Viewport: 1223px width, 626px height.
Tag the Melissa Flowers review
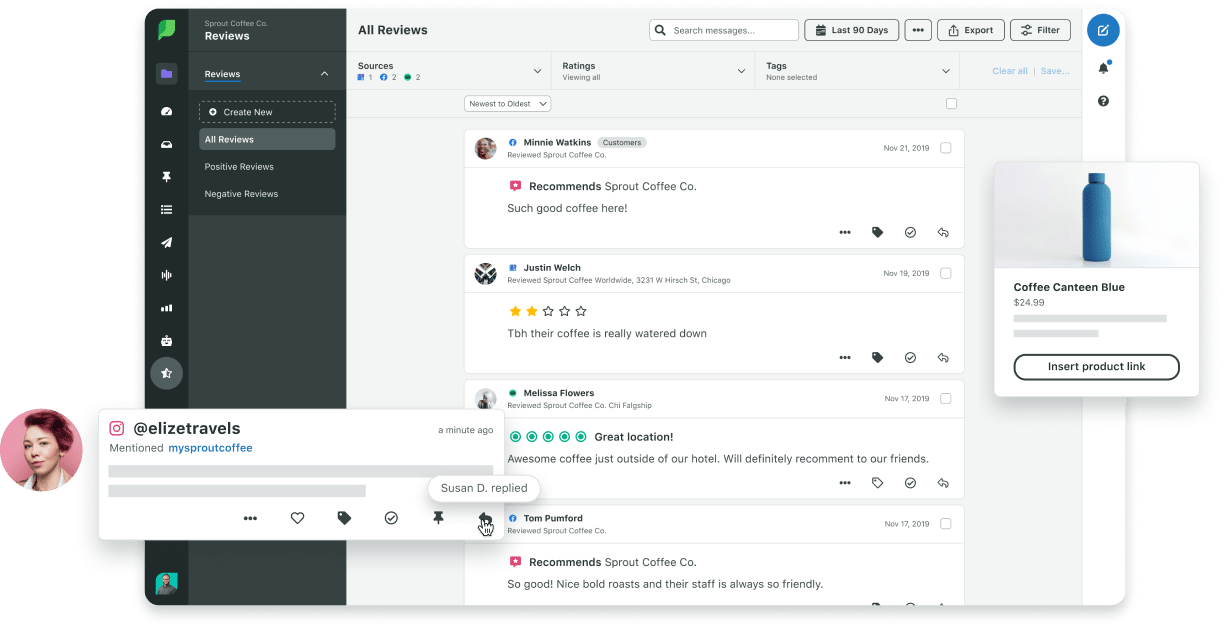pos(877,482)
